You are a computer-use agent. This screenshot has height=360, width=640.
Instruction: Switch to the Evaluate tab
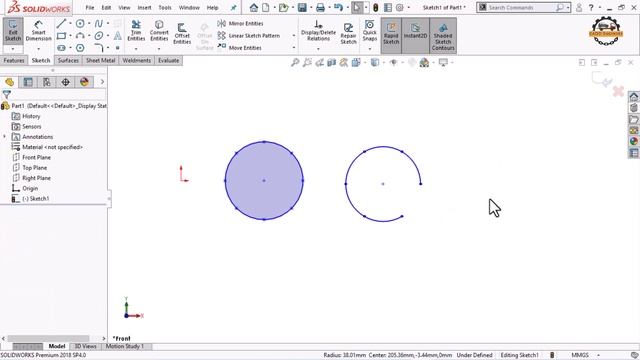169,60
